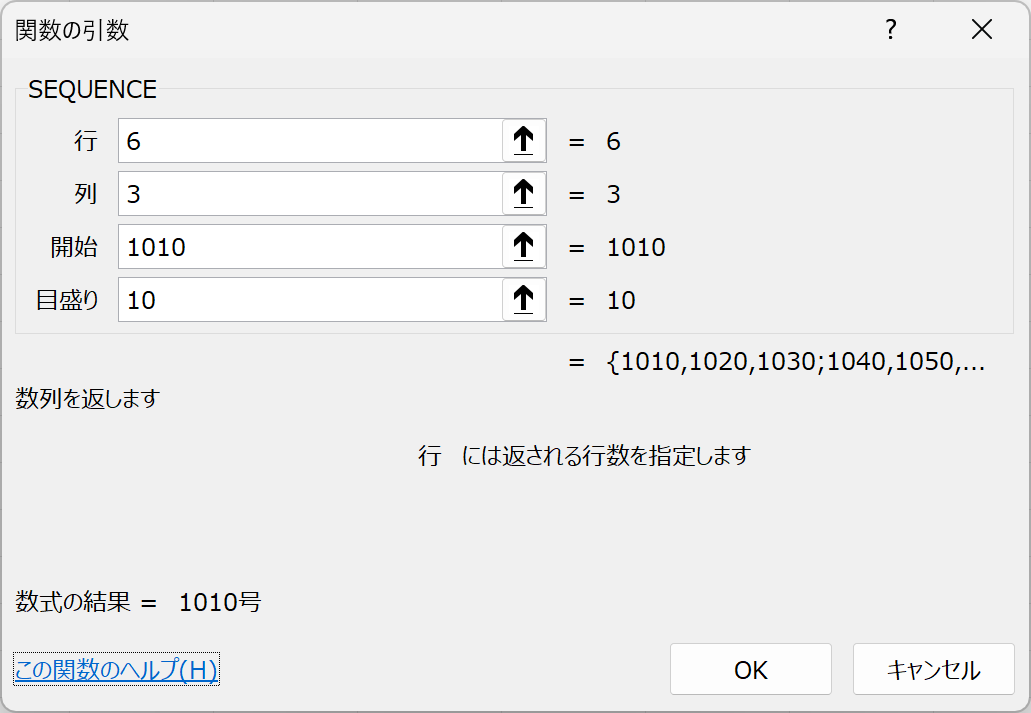Confirm the function with OK
Viewport: 1031px width, 713px height.
[750, 669]
